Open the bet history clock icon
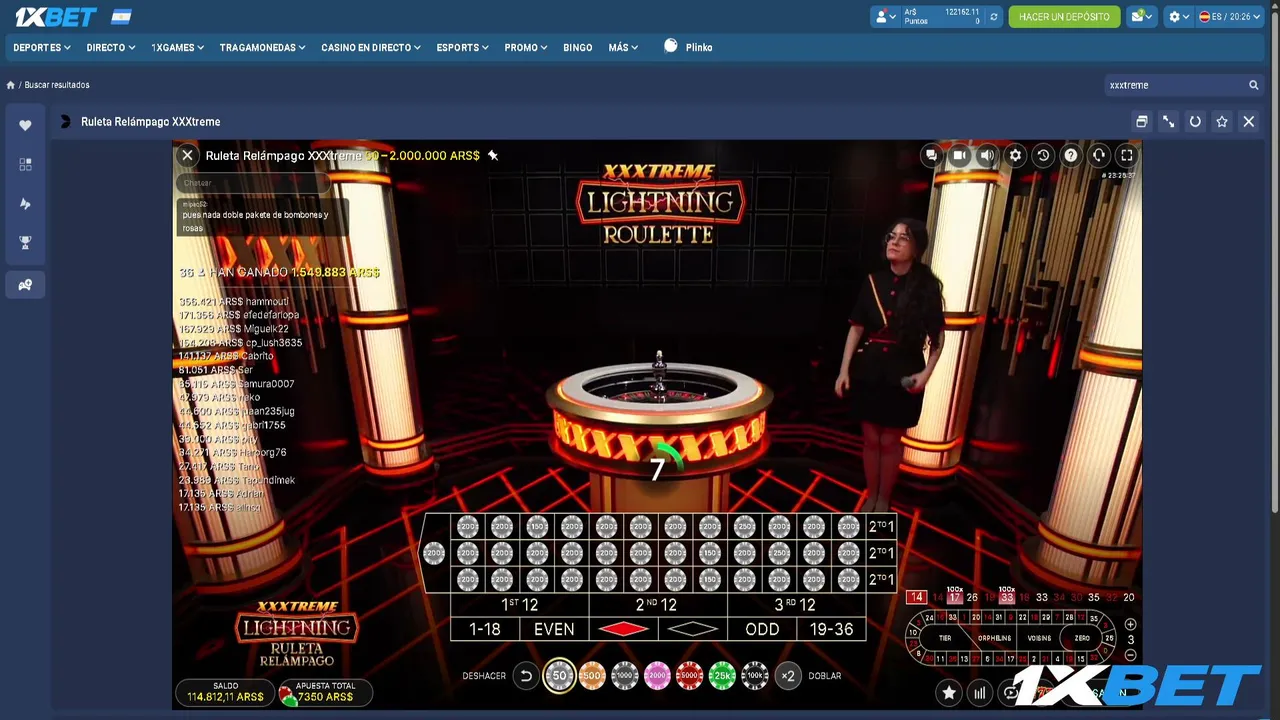This screenshot has height=720, width=1280. coord(1043,155)
